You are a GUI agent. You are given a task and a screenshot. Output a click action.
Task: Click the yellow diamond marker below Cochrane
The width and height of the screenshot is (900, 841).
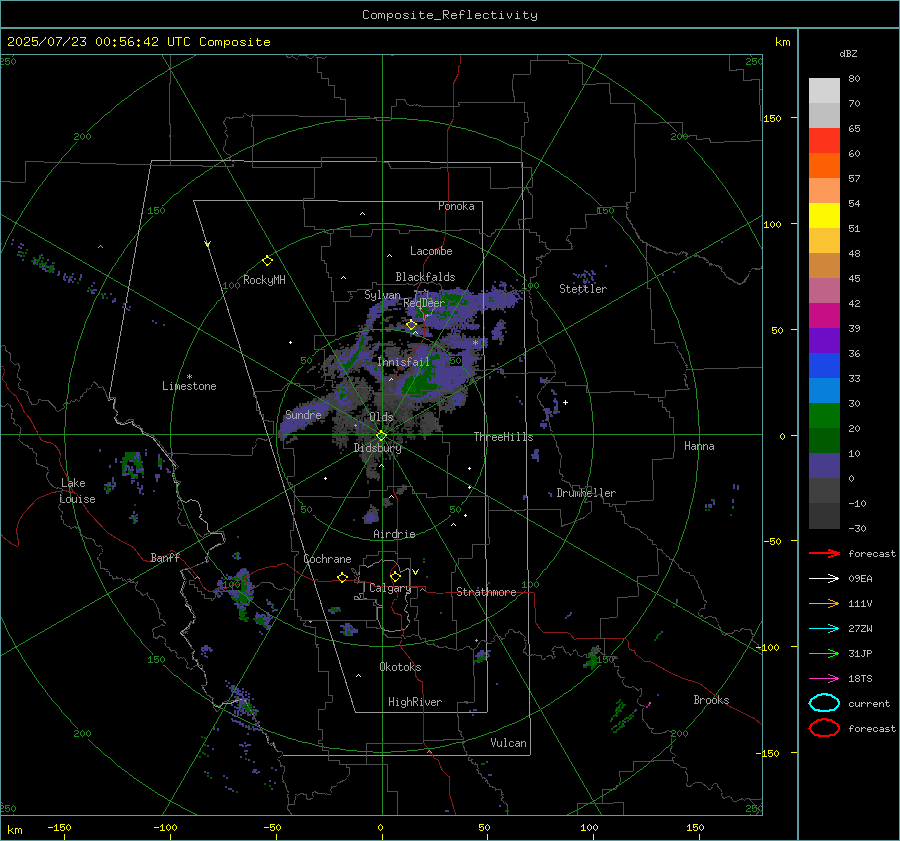click(x=342, y=577)
